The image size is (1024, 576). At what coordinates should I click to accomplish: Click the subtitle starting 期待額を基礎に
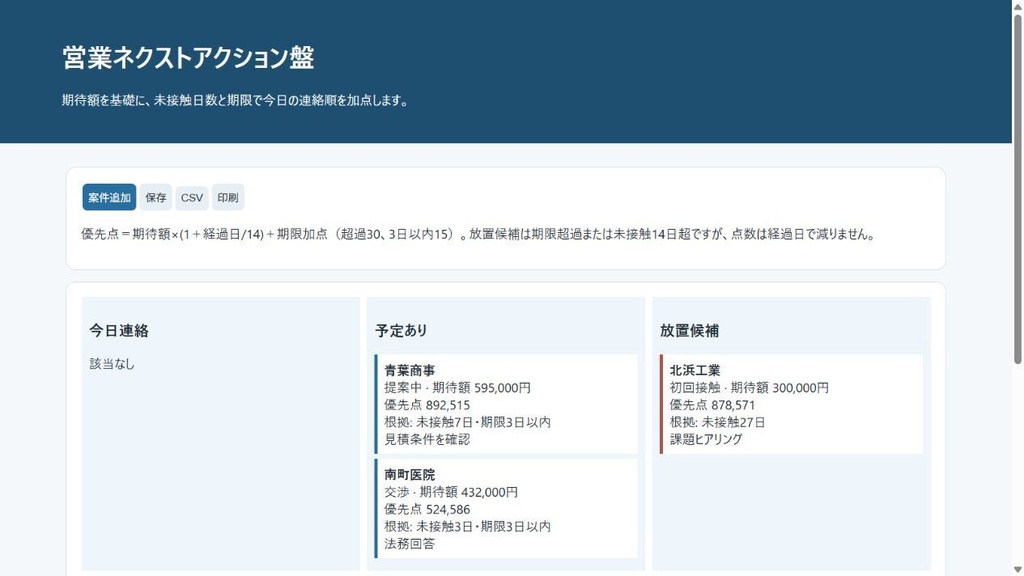pos(235,101)
